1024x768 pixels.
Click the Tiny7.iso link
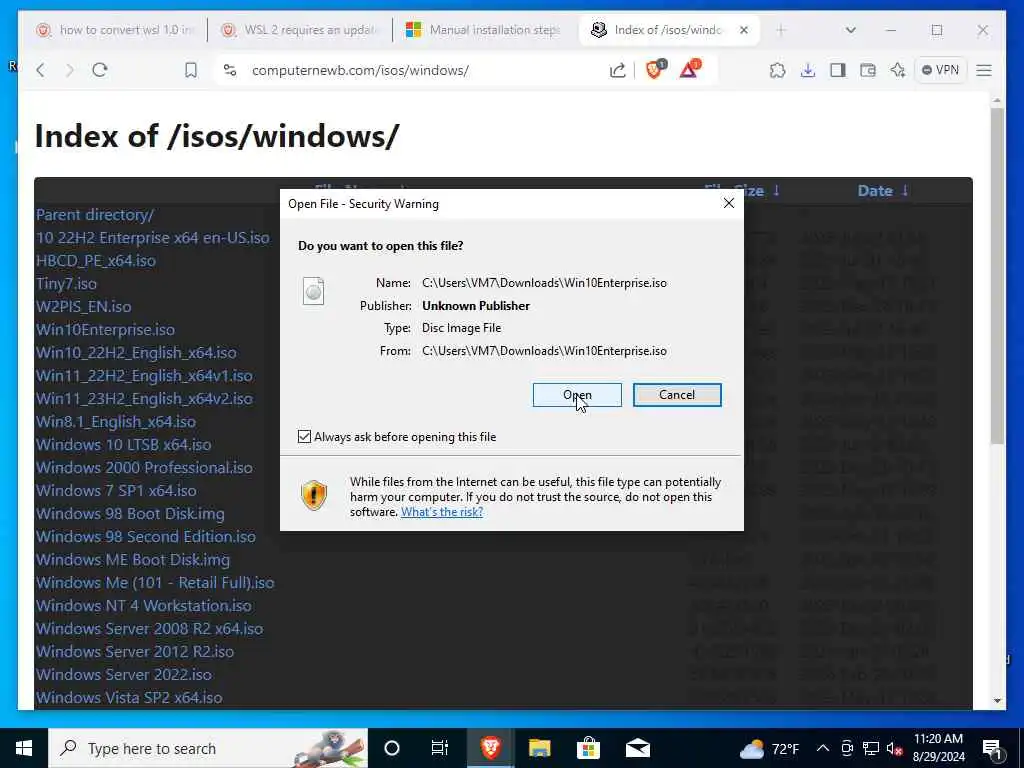point(67,283)
